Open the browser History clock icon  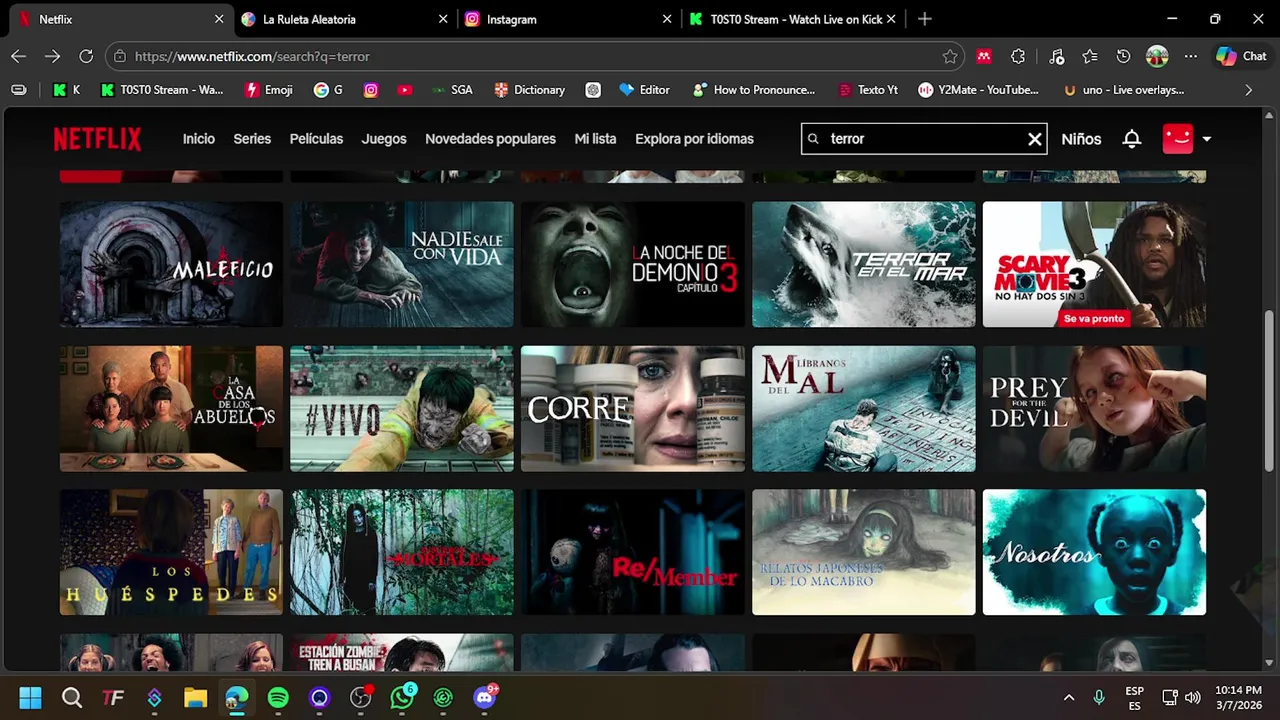(x=1123, y=57)
